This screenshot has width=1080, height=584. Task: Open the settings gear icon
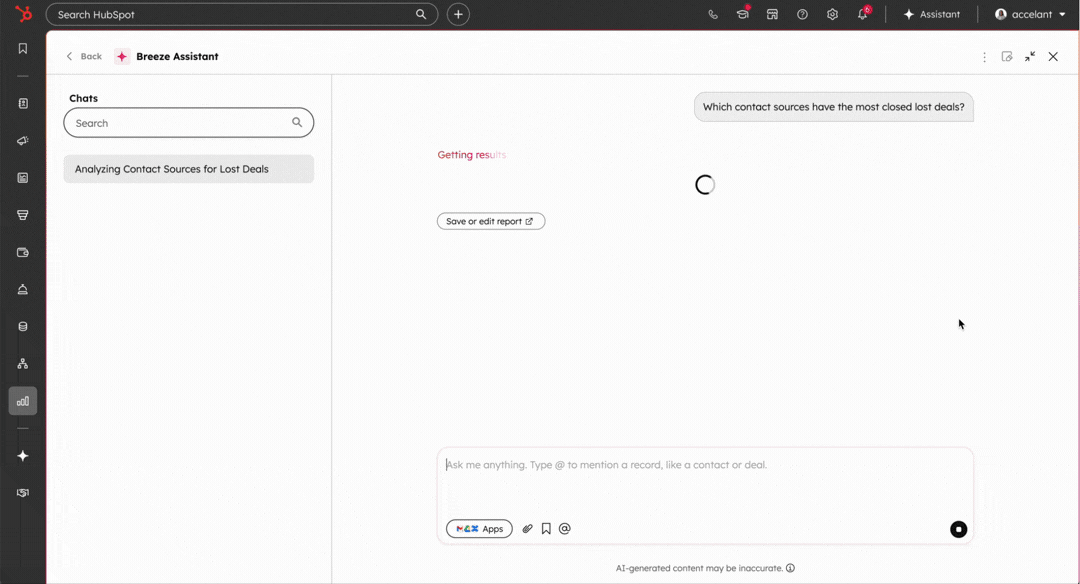832,14
